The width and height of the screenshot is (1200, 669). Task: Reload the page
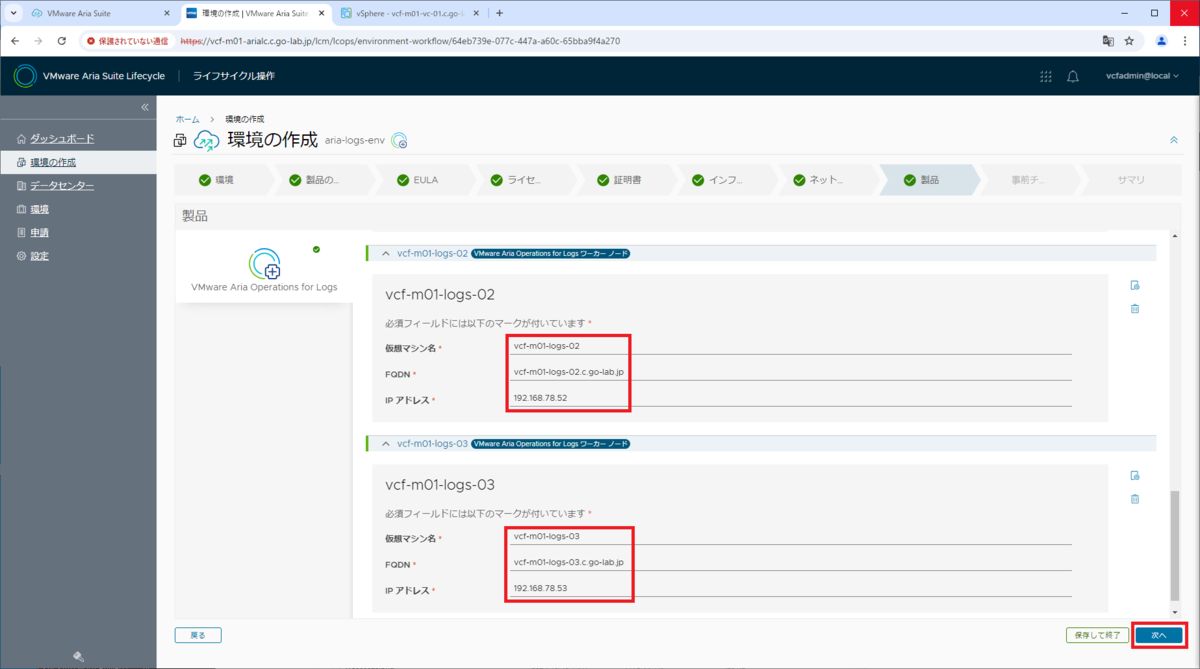coord(62,41)
